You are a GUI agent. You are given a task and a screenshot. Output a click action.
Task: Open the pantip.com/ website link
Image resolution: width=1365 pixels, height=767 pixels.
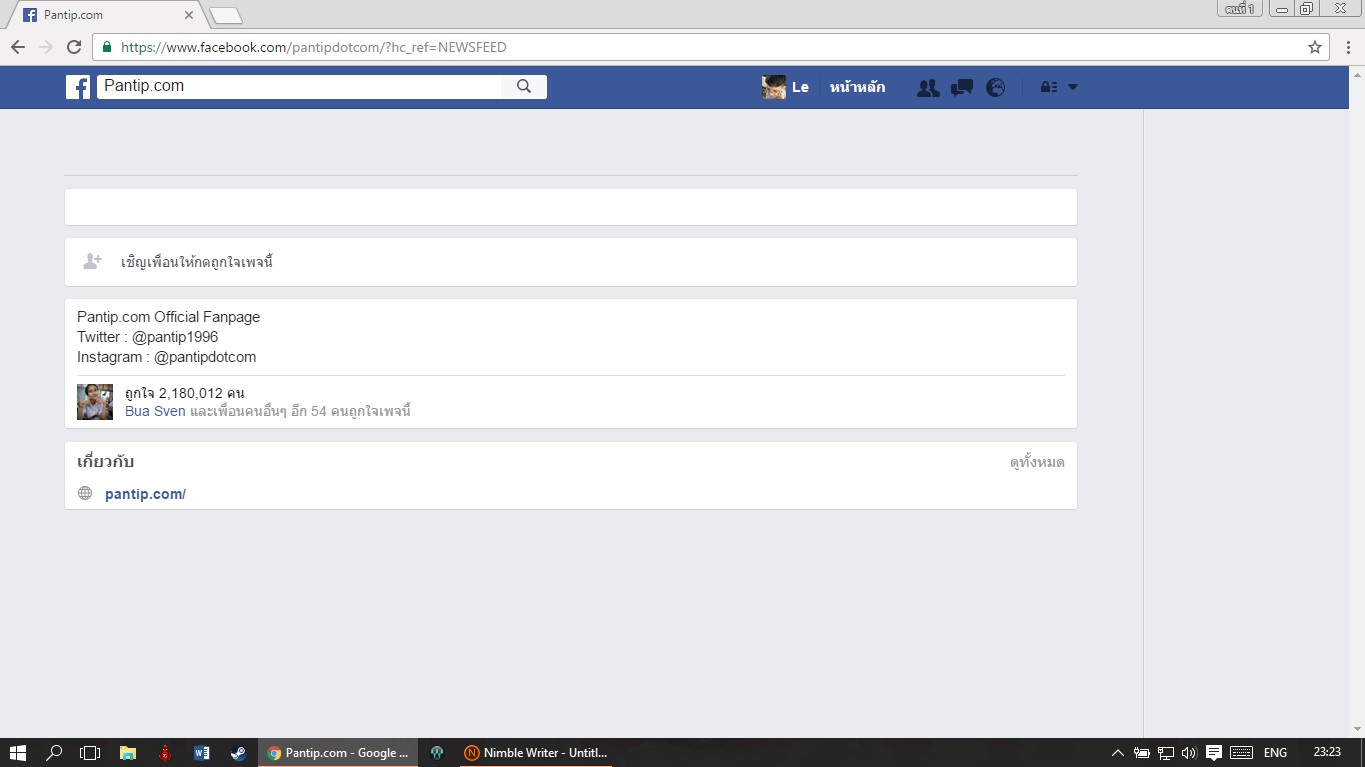coord(145,494)
